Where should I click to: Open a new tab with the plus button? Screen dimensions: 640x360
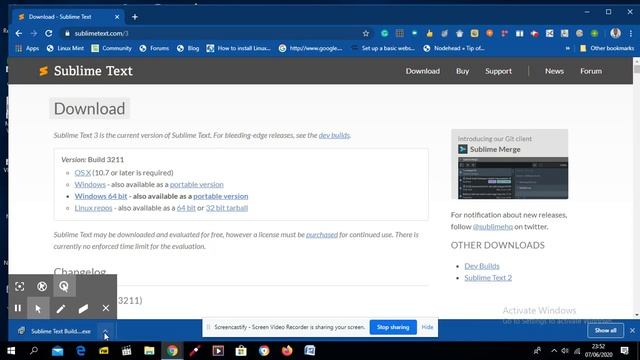[135, 17]
